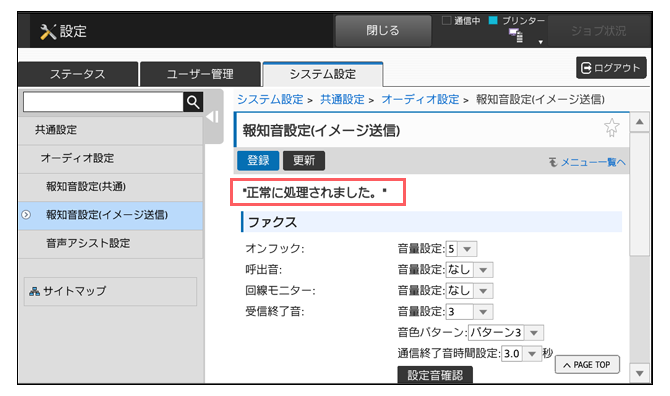This screenshot has height=396, width=670.
Task: Open the ジョブ状況 panel
Action: pos(599,31)
